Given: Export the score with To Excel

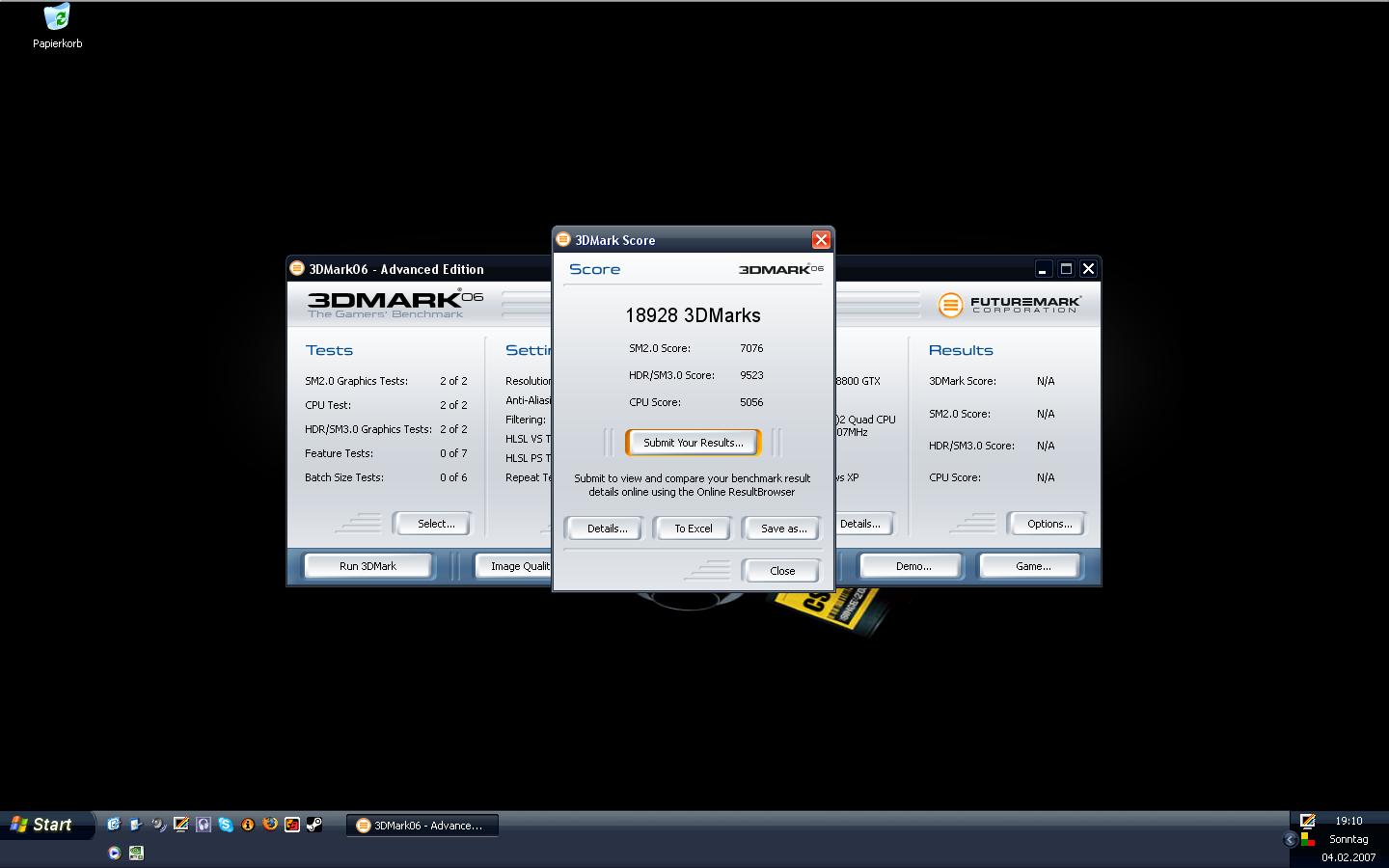Looking at the screenshot, I should [694, 529].
